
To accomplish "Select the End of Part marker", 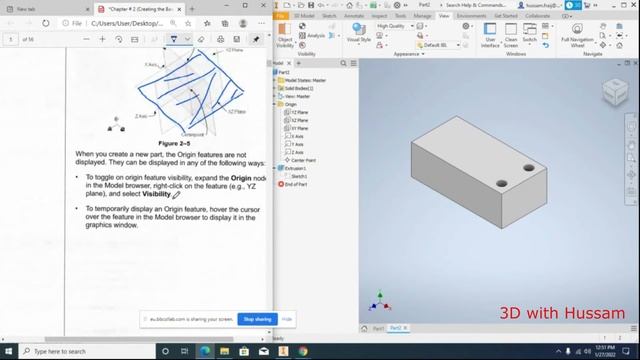I will point(293,184).
